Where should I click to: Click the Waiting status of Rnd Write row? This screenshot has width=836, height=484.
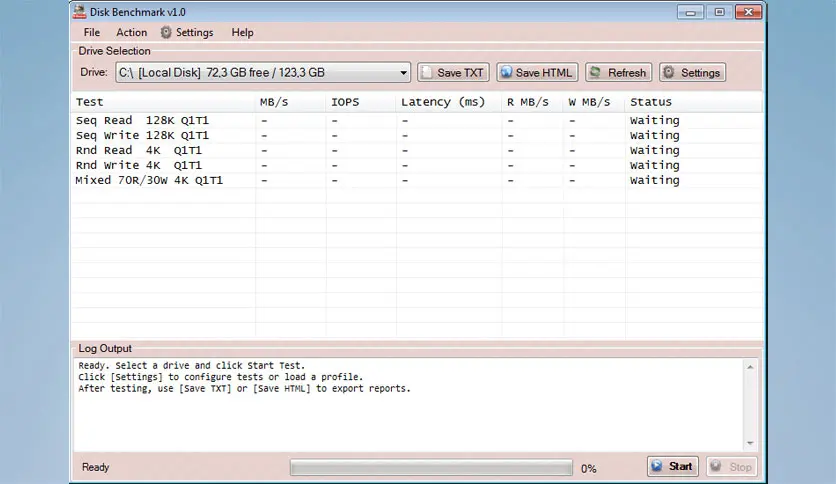click(x=655, y=165)
